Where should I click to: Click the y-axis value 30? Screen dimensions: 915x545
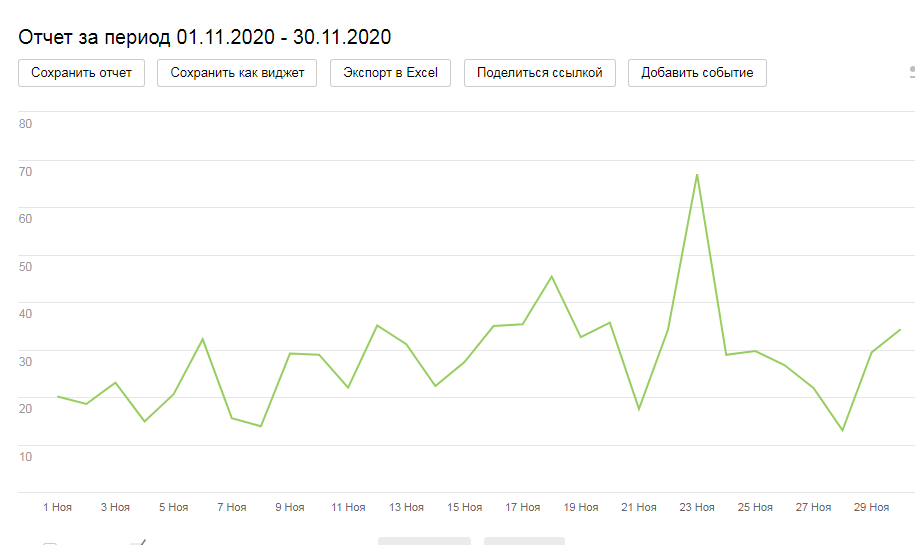pyautogui.click(x=25, y=362)
